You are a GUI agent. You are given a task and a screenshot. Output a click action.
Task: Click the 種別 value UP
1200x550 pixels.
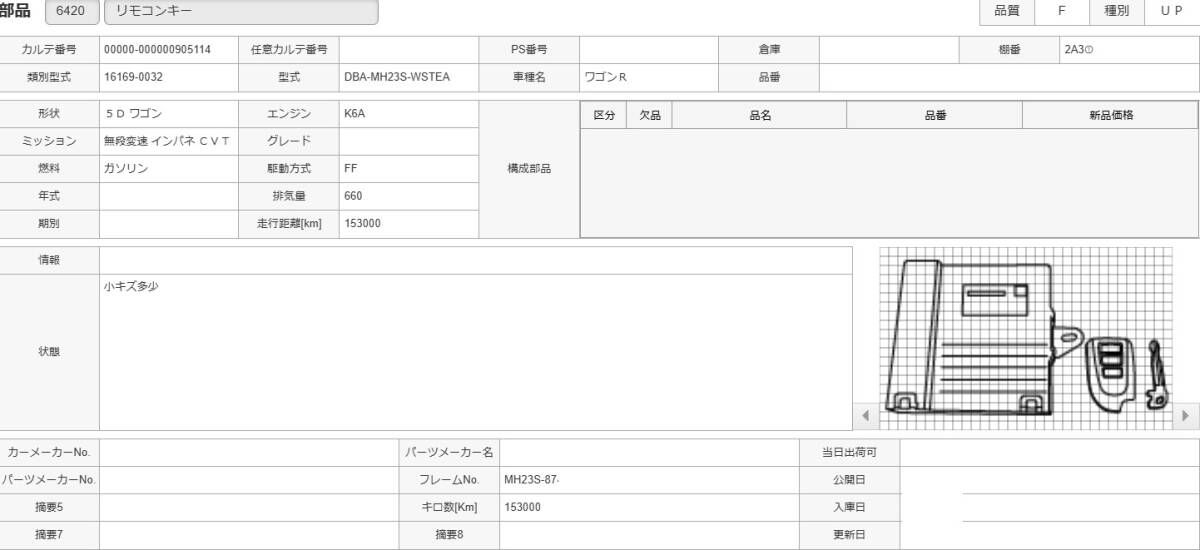click(1172, 11)
